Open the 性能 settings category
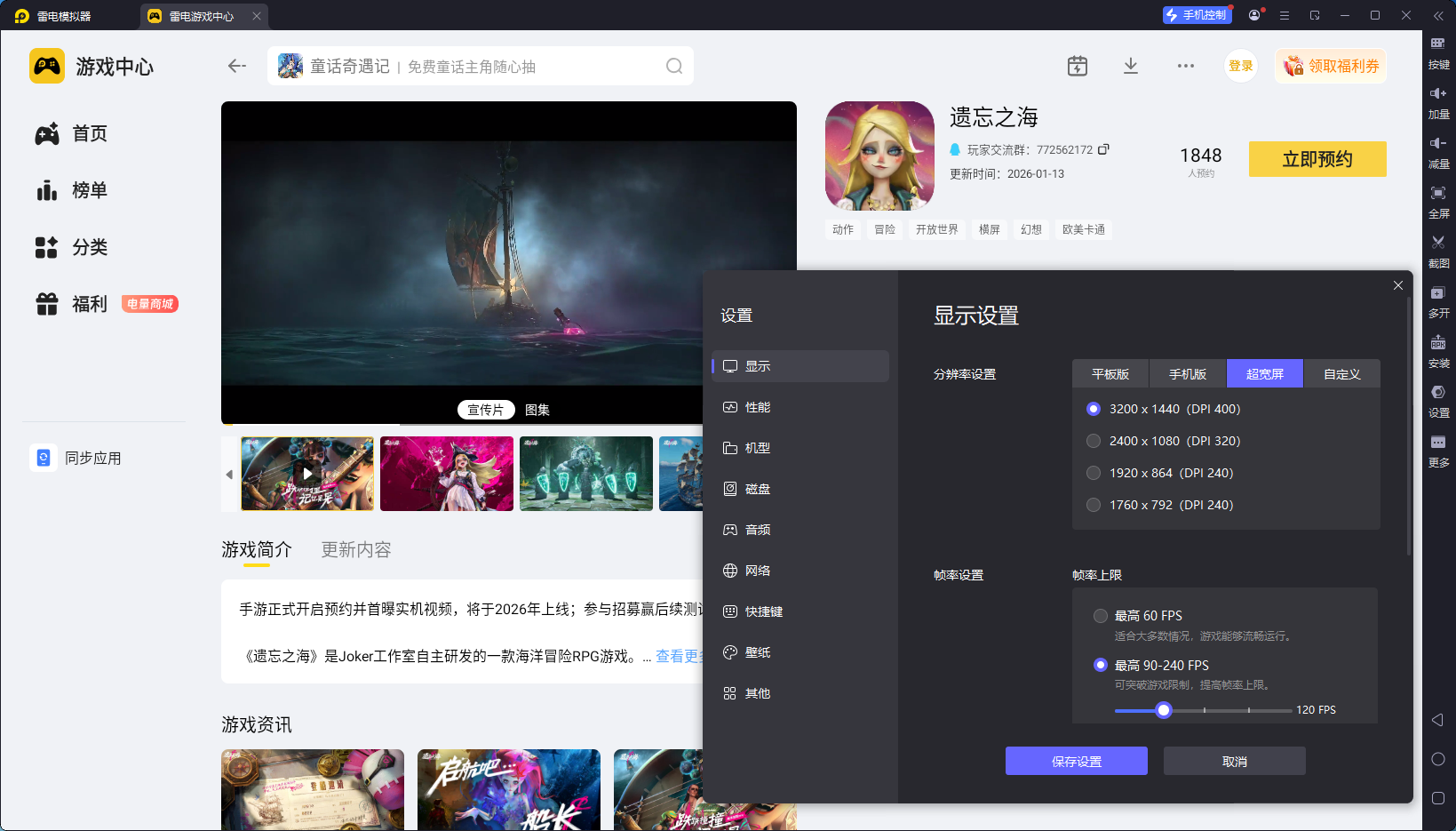The width and height of the screenshot is (1456, 831). tap(760, 407)
